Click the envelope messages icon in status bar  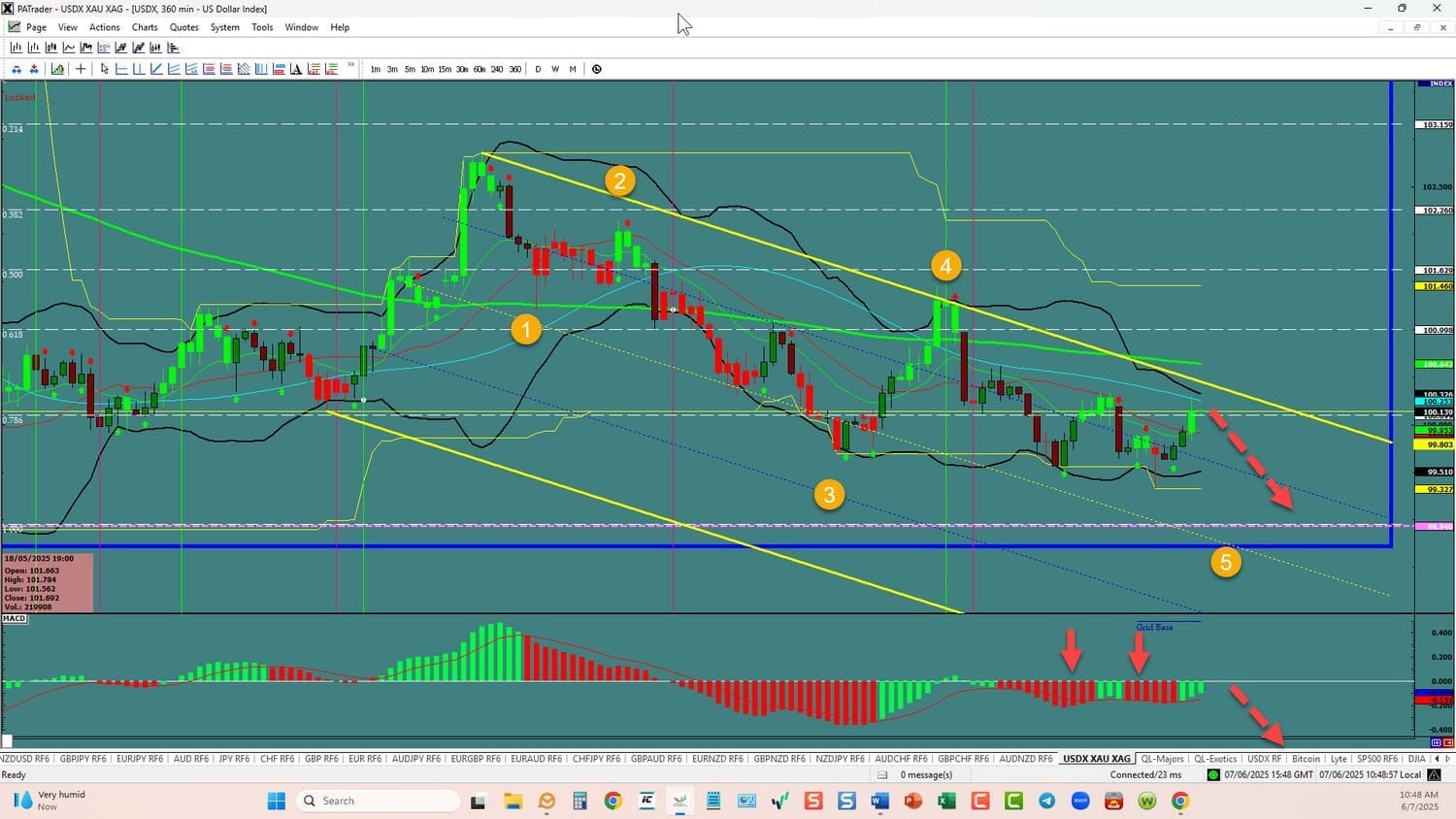point(882,774)
